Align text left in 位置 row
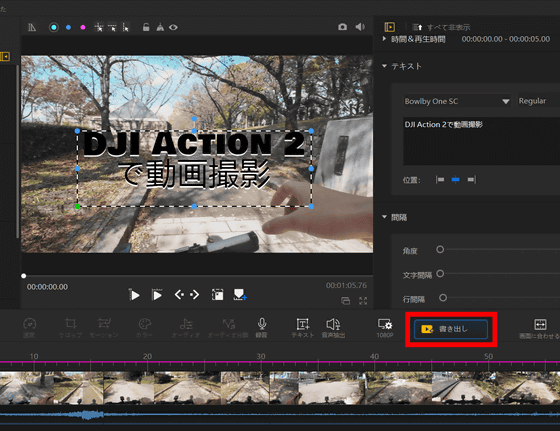This screenshot has height=431, width=560. (440, 179)
